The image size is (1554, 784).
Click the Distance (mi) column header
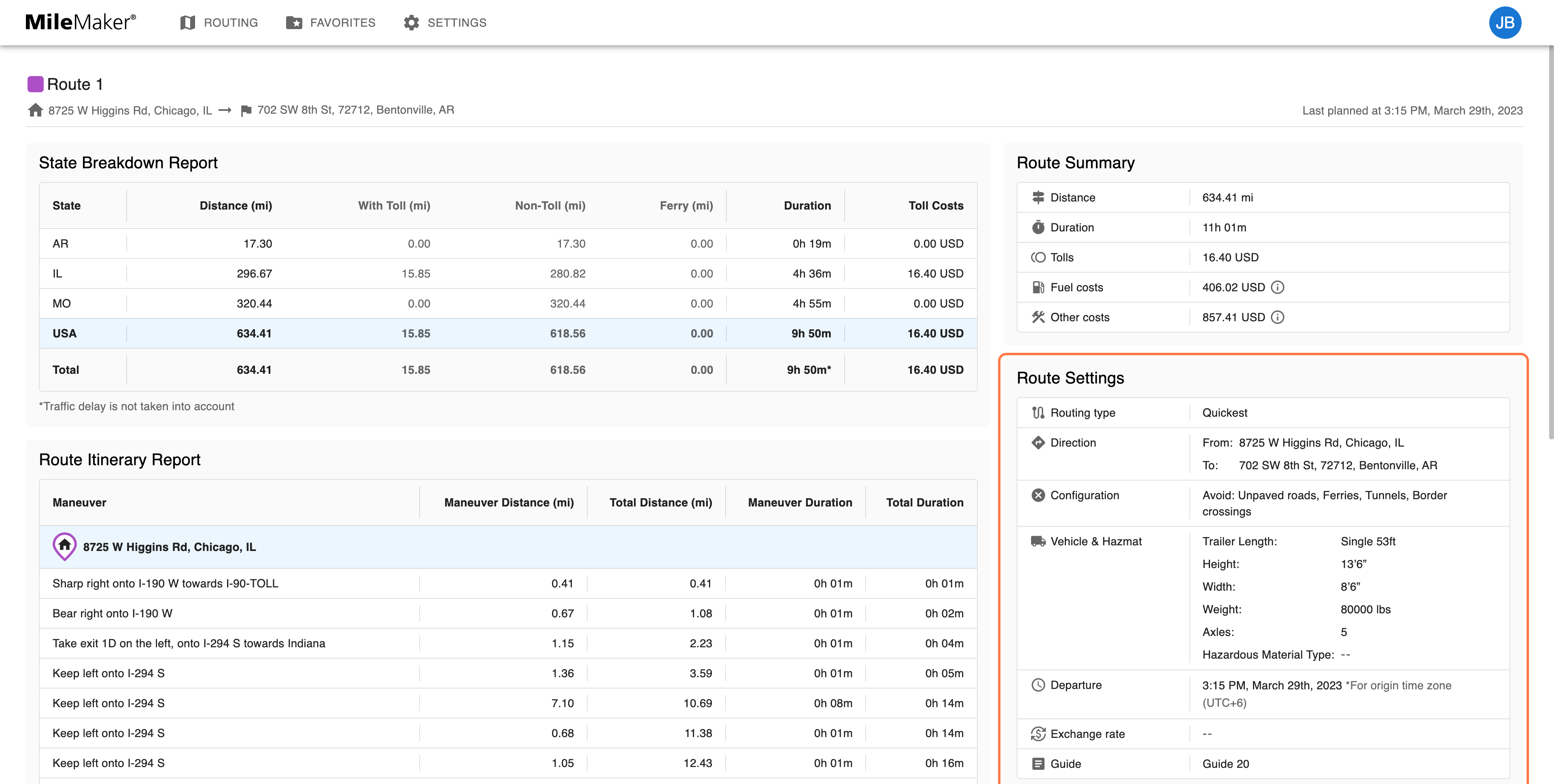(x=235, y=206)
